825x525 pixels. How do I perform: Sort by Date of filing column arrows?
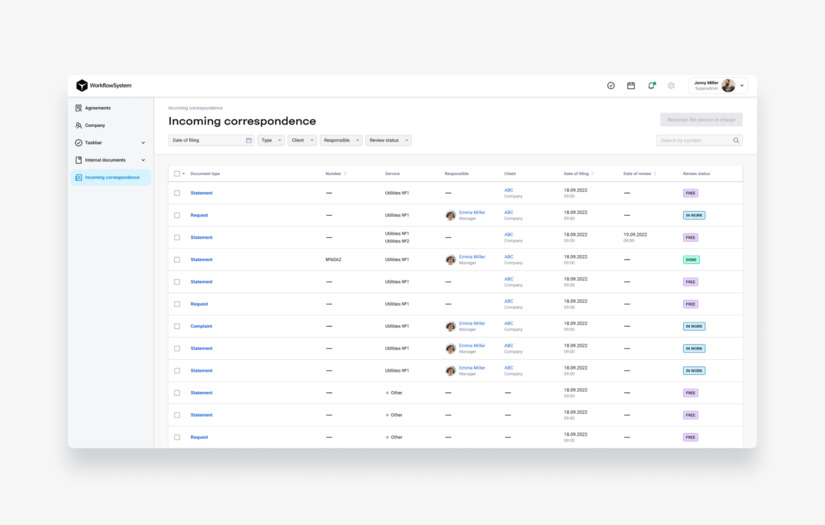coord(593,174)
